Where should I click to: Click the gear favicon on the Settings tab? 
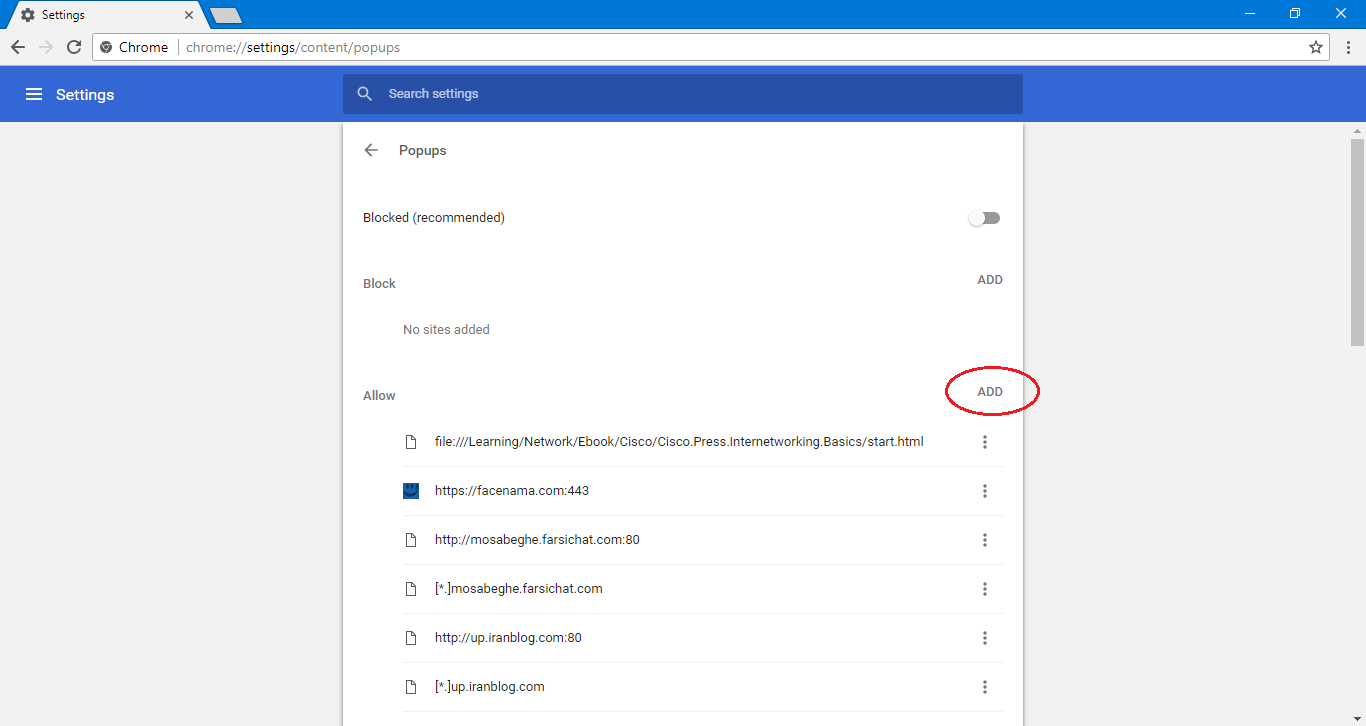tap(27, 15)
